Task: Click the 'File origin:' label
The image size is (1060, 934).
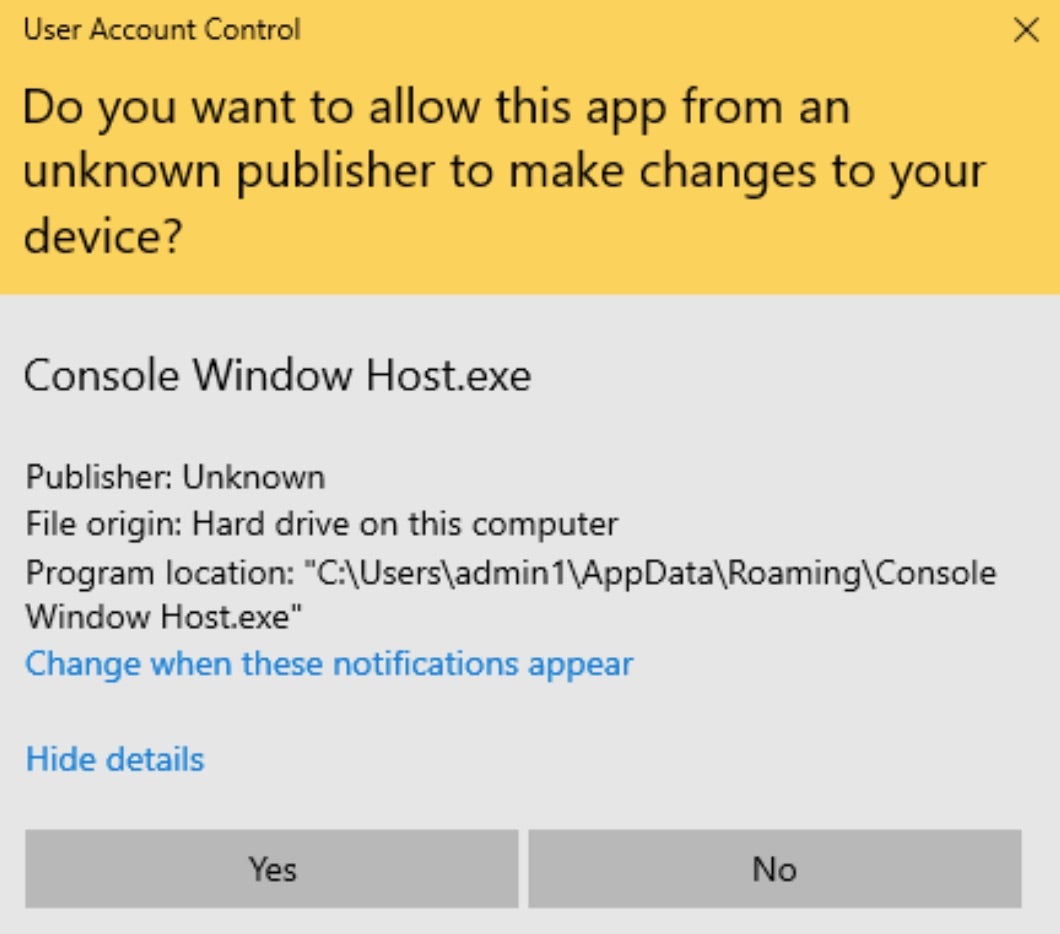Action: pyautogui.click(x=104, y=523)
